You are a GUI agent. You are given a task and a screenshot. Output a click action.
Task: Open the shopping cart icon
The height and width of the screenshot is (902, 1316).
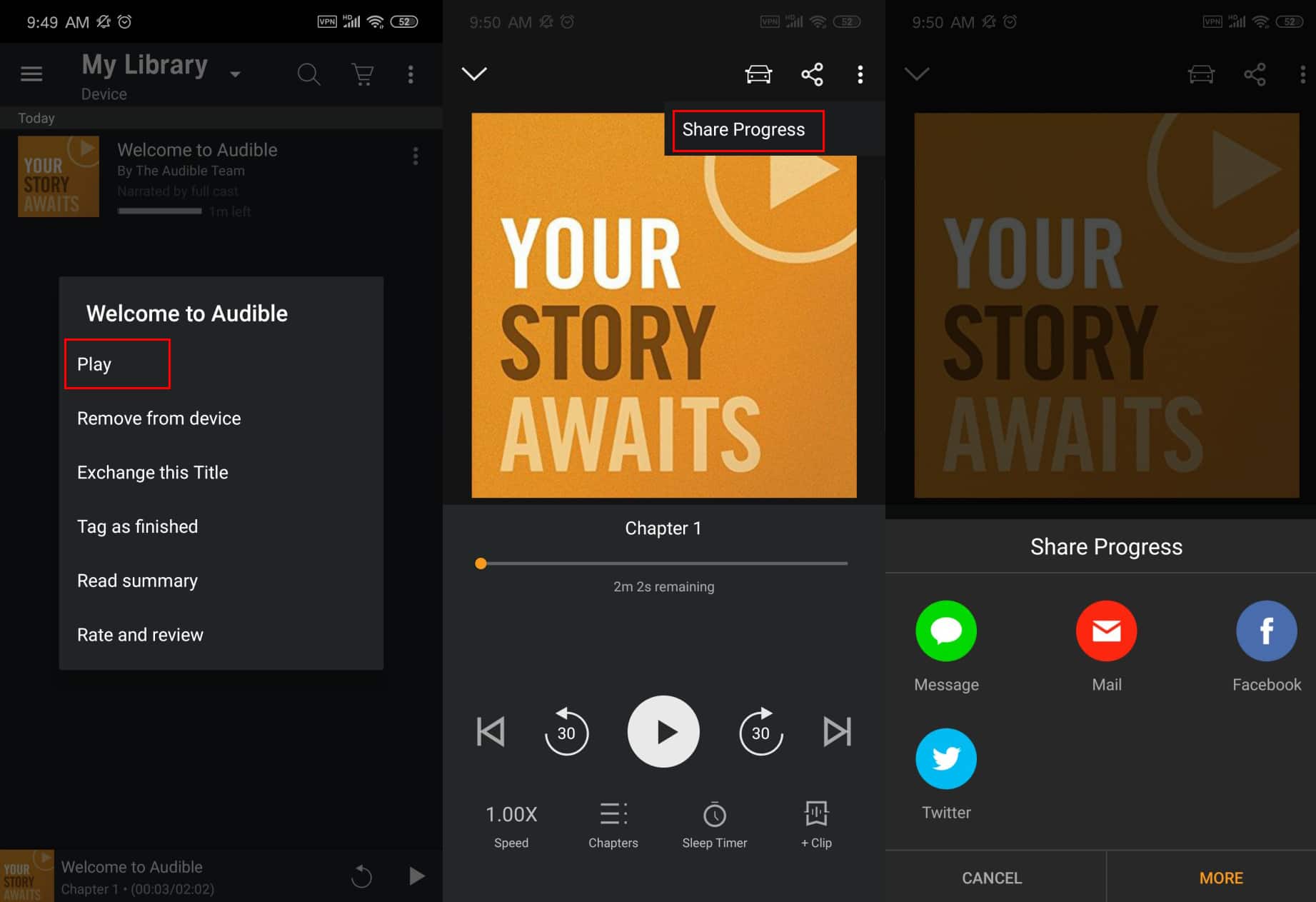pyautogui.click(x=363, y=74)
